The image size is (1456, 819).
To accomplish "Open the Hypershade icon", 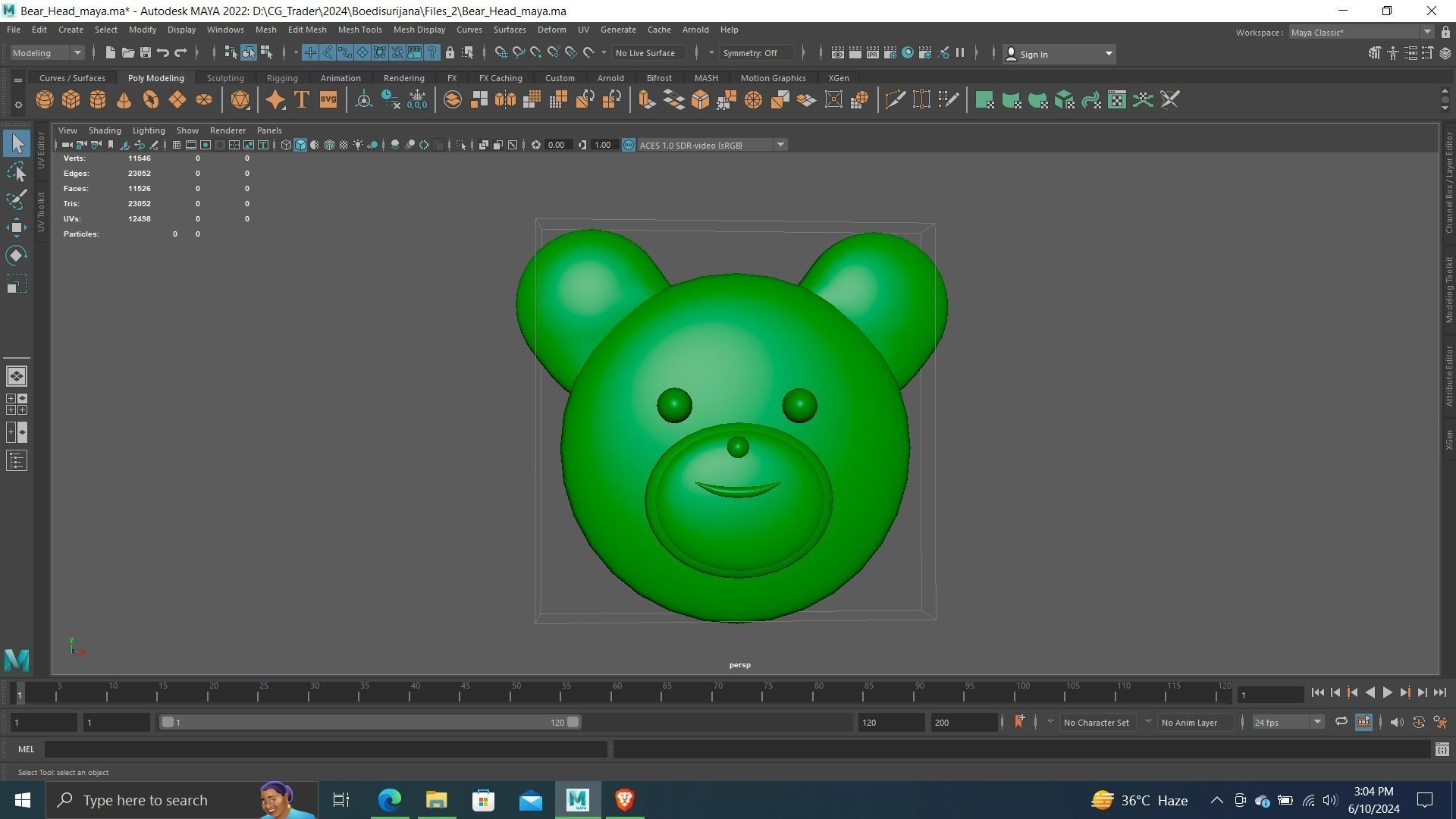I will click(908, 53).
